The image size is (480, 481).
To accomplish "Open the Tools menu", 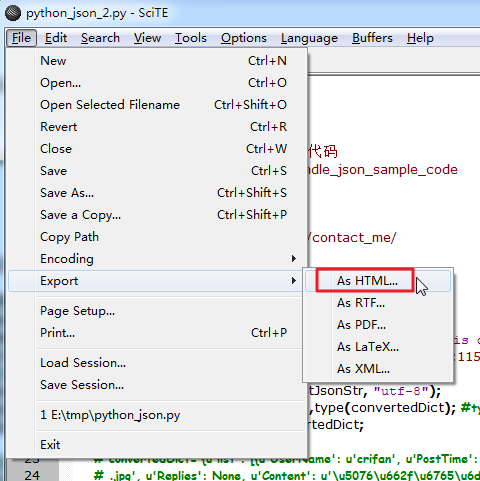I will (x=191, y=38).
